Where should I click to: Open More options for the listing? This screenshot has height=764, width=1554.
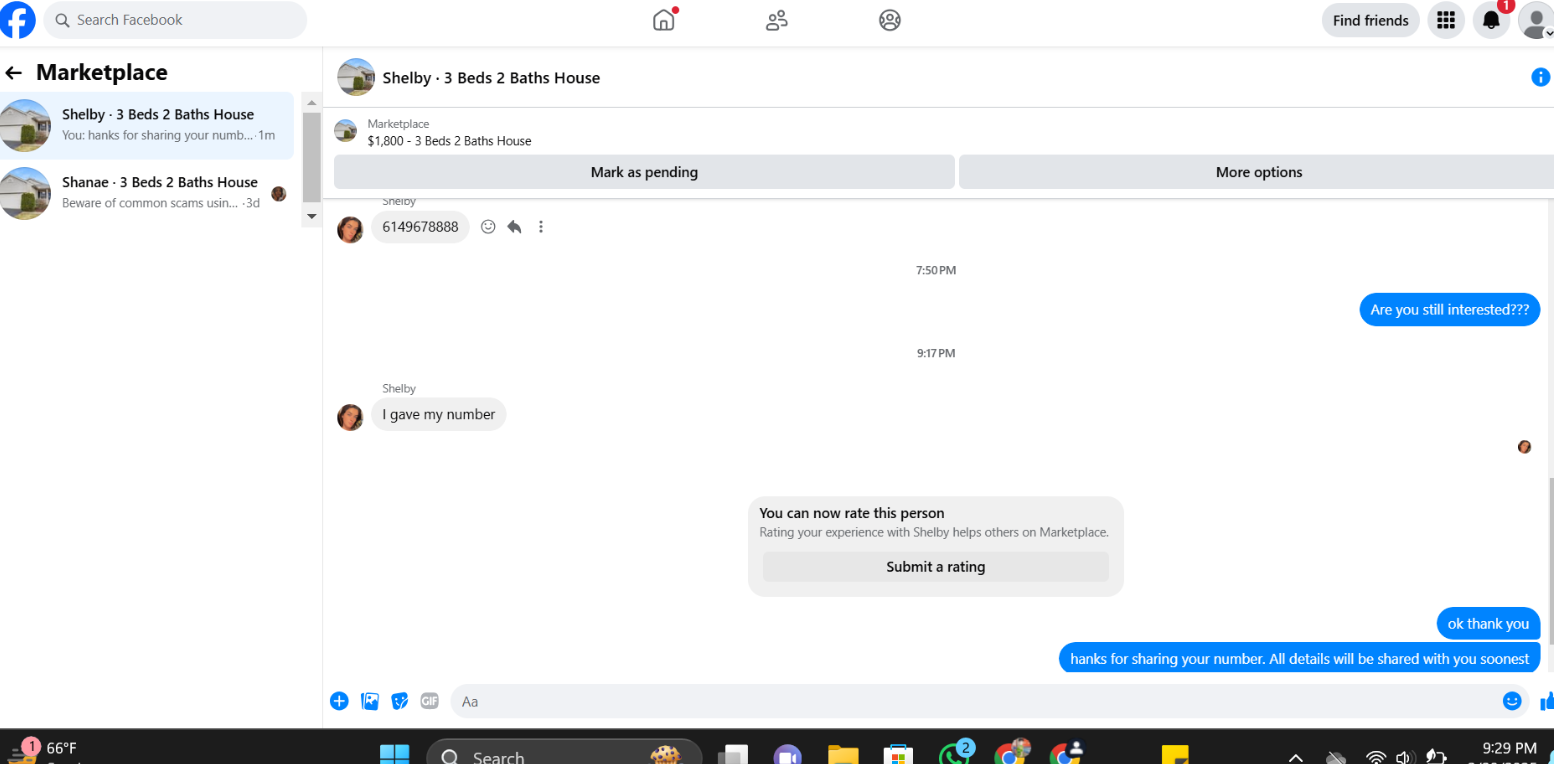(x=1258, y=172)
